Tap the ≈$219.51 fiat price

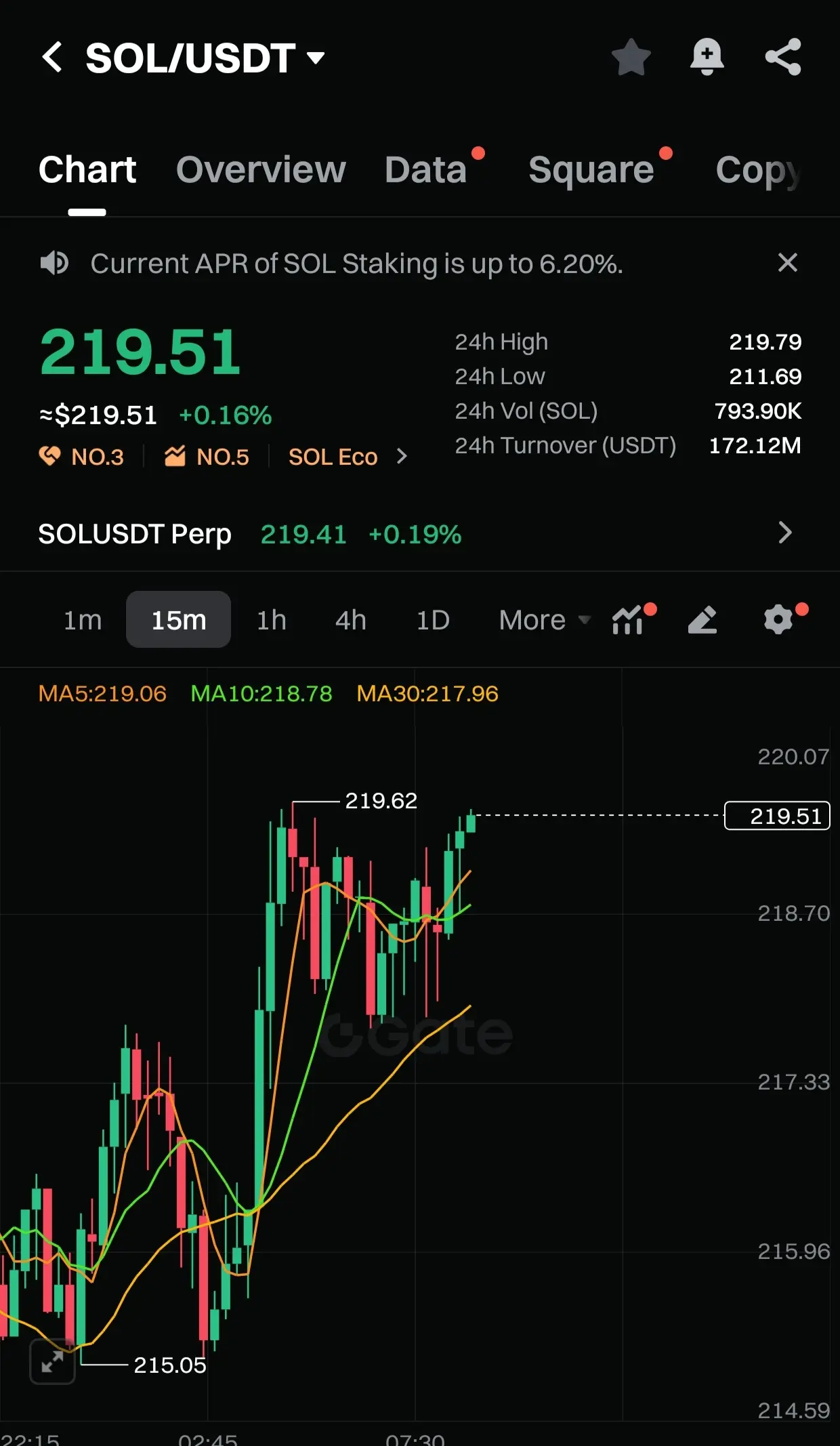(x=98, y=415)
